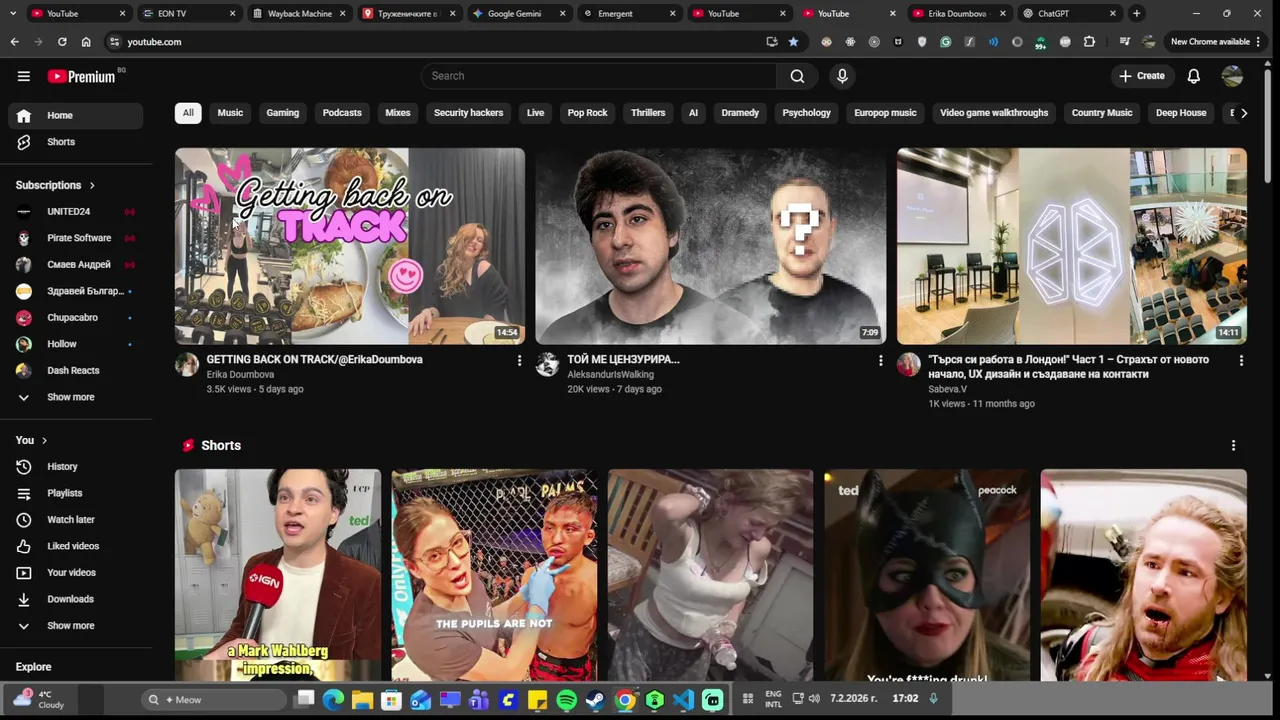The height and width of the screenshot is (720, 1280).
Task: Open options for ТОЙ МЕ ЦЕНЗУРИРА video
Action: [x=880, y=360]
